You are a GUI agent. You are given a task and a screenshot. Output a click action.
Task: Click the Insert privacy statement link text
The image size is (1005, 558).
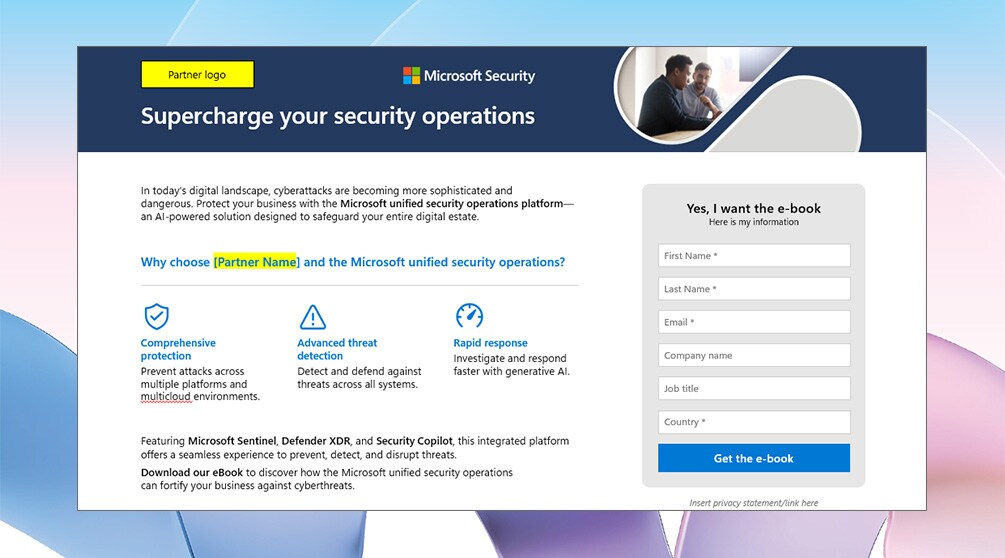pyautogui.click(x=754, y=503)
